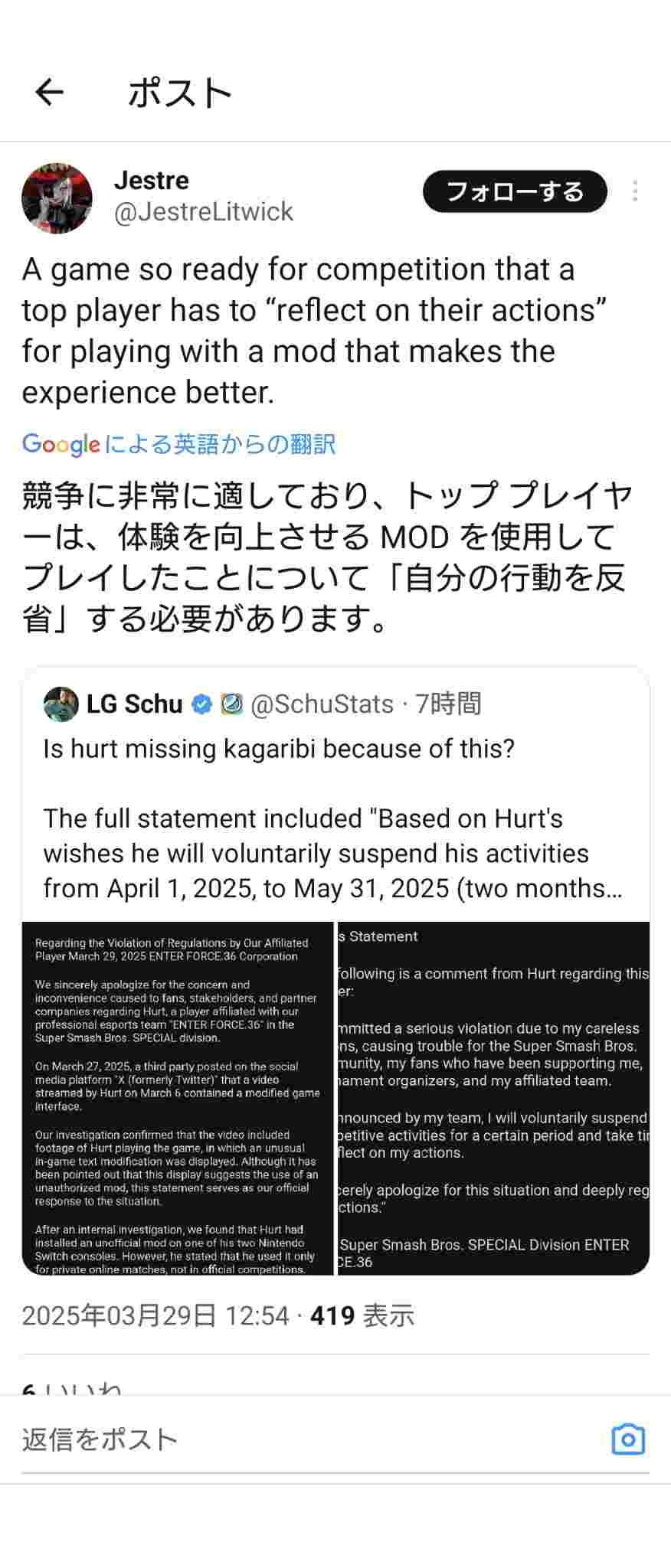This screenshot has height=1568, width=671.
Task: Click the post timestamp 2025年03月29日 12:54
Action: pos(155,1315)
